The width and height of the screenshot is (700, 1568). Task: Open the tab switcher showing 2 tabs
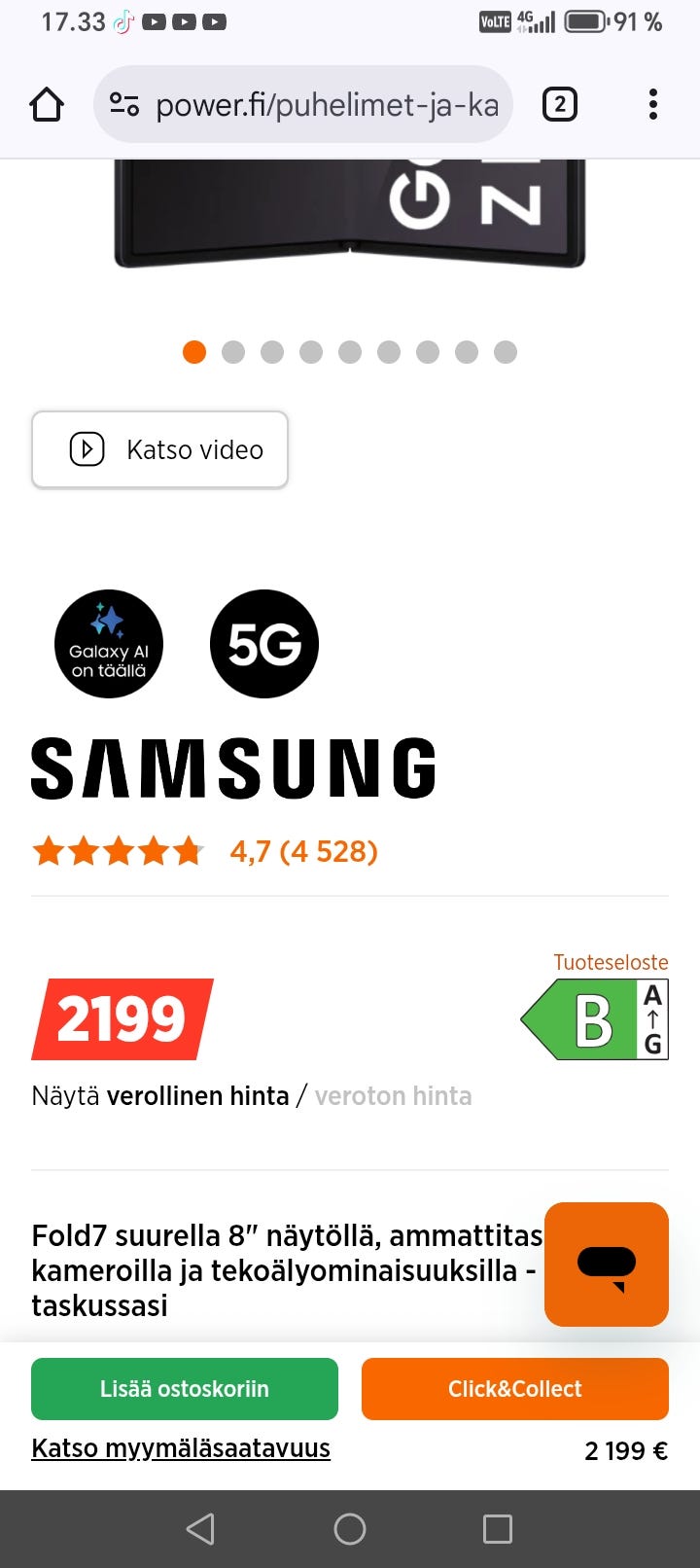(559, 104)
